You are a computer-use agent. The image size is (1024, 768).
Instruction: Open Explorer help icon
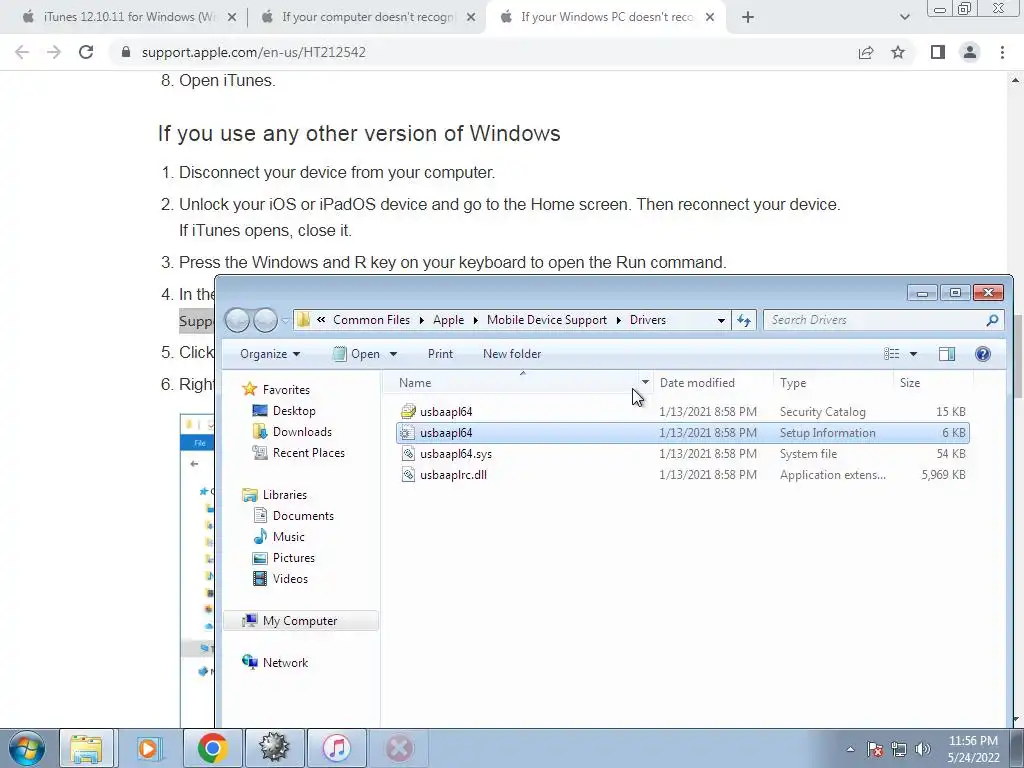pyautogui.click(x=982, y=354)
